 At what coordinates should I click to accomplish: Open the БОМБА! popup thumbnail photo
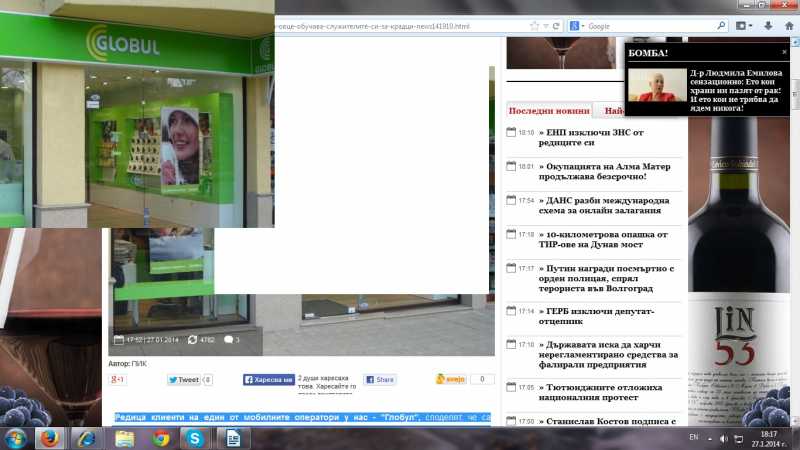[657, 85]
